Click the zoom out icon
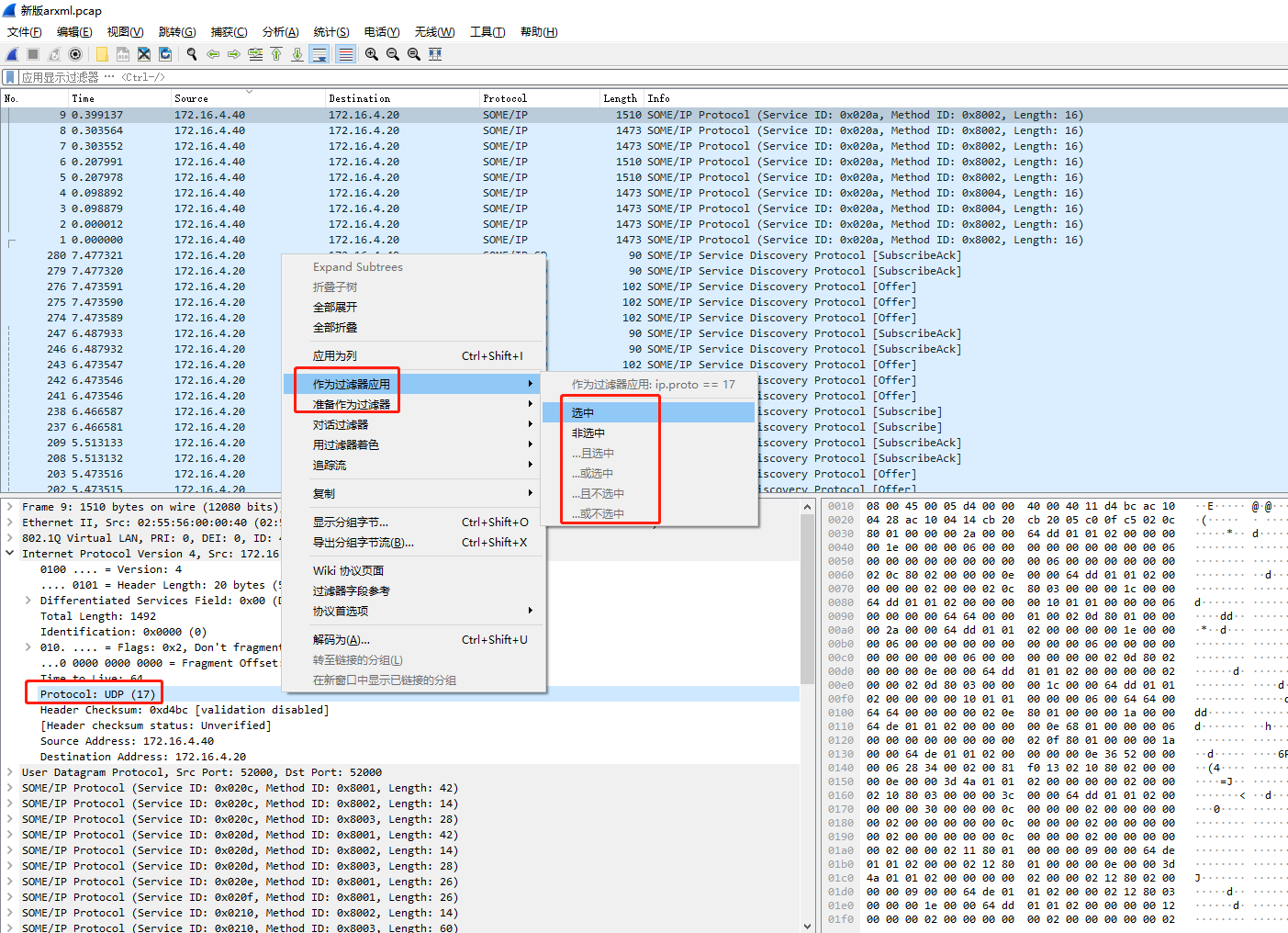Screen dimensions: 1288x933 pos(393,54)
